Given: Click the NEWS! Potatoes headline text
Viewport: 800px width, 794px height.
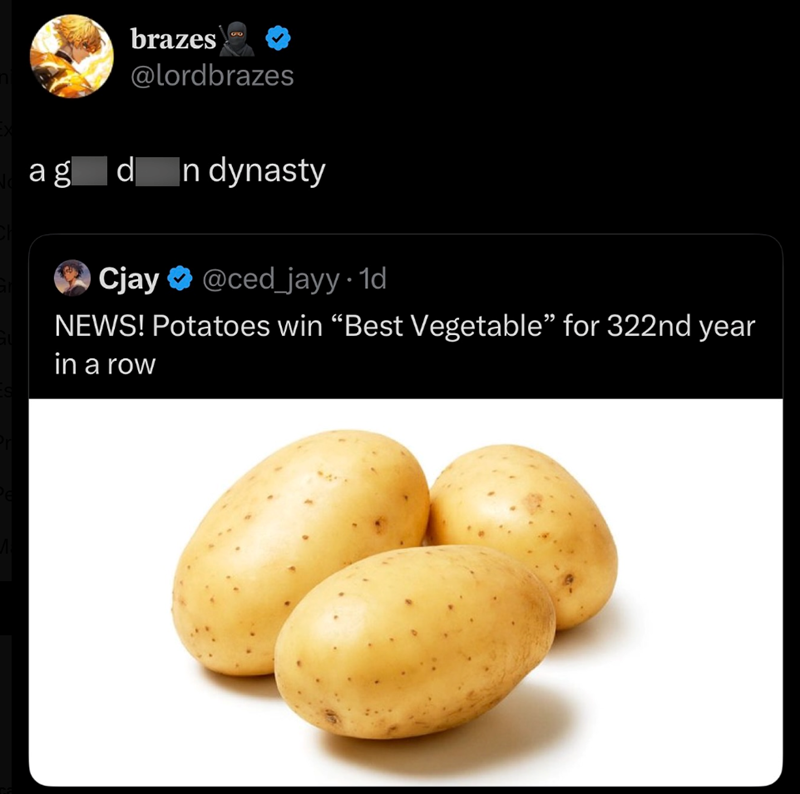Looking at the screenshot, I should [x=300, y=324].
